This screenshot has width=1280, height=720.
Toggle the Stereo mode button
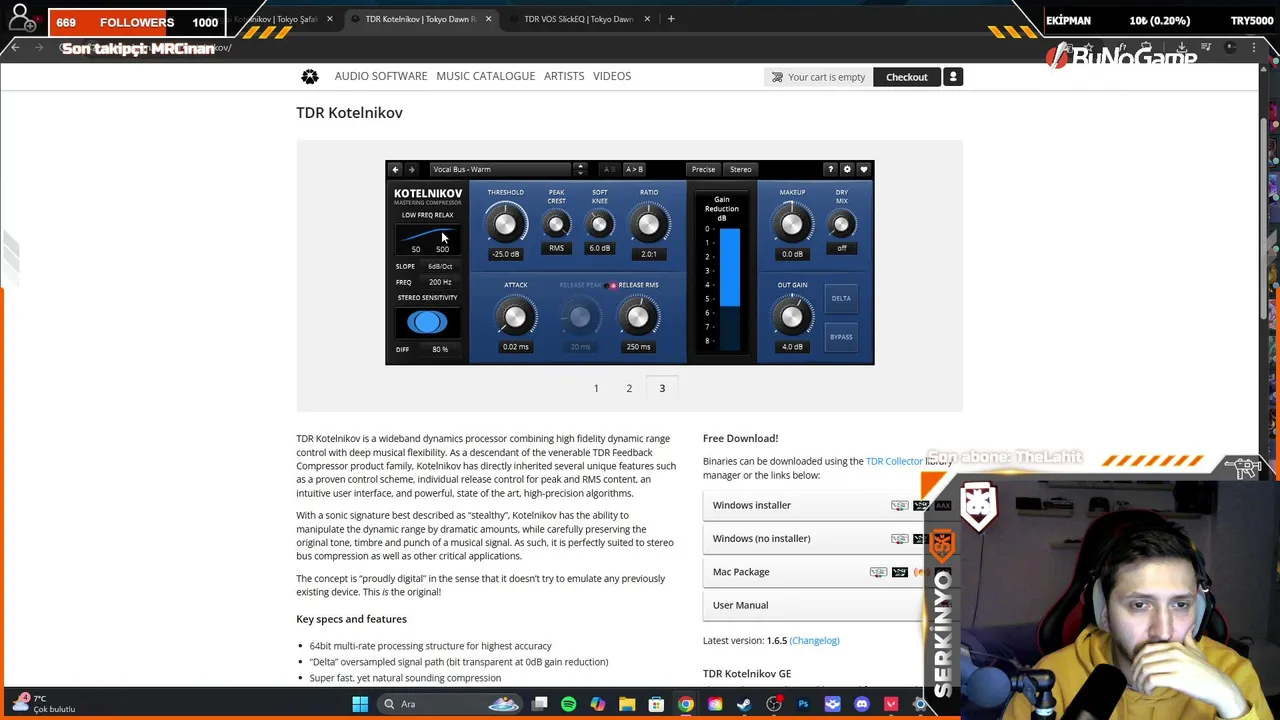coord(741,169)
